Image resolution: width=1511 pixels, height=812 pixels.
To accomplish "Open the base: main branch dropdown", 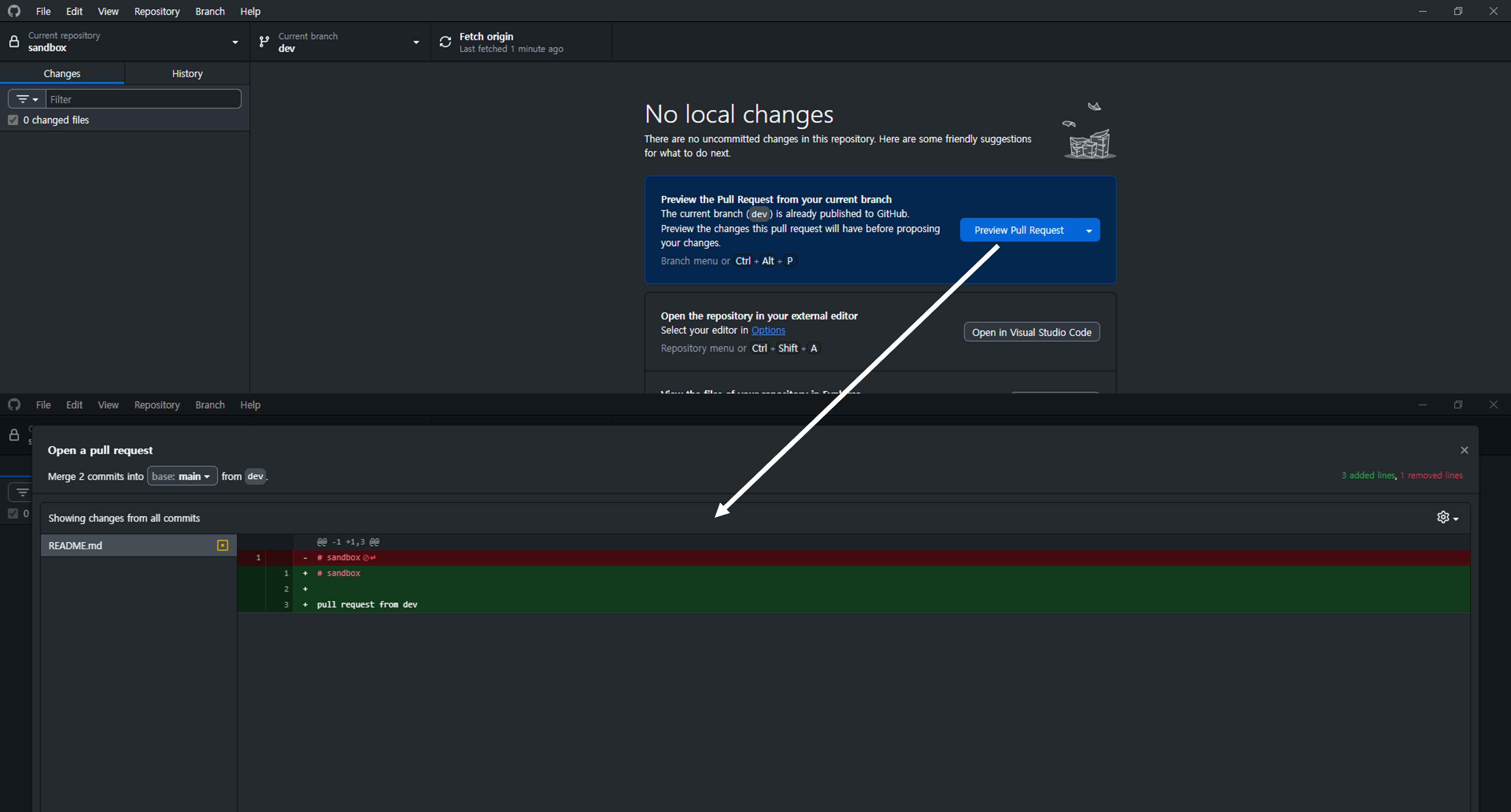I will [182, 476].
